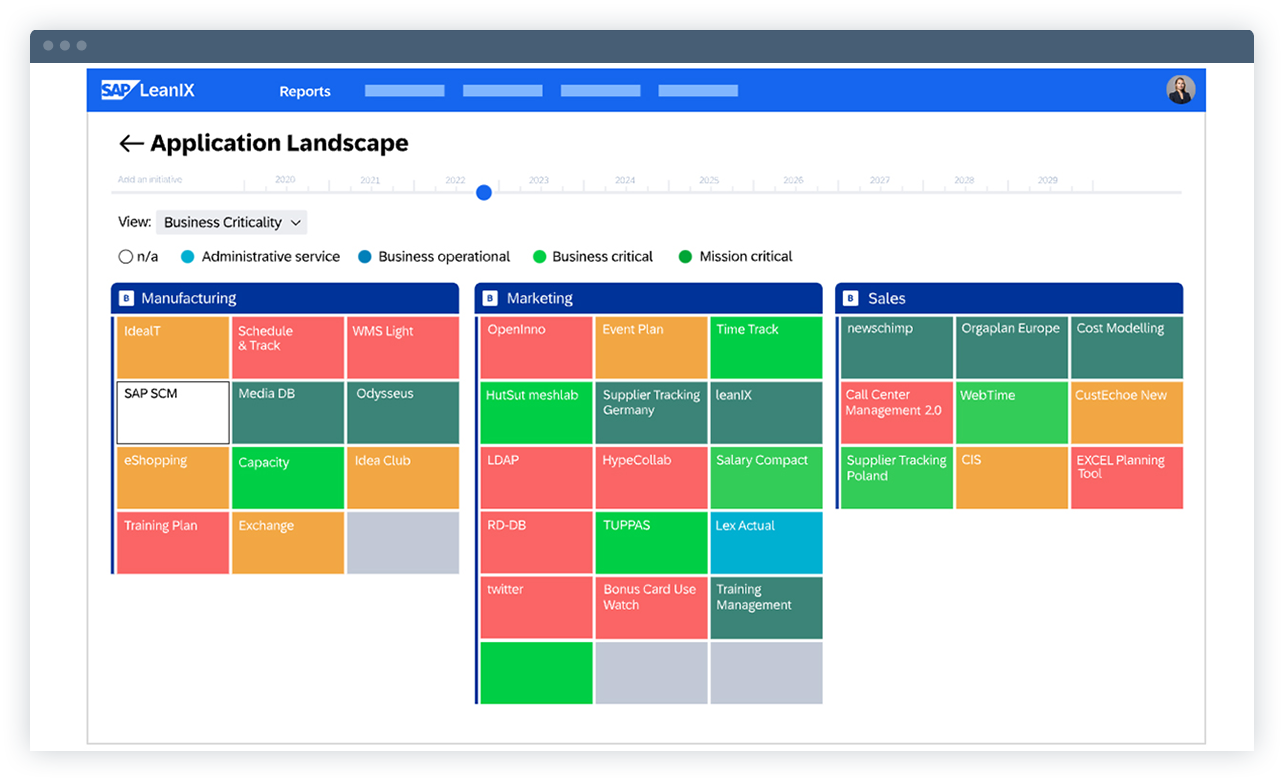Toggle the Mission critical legend indicator
1284x780 pixels.
tap(685, 256)
